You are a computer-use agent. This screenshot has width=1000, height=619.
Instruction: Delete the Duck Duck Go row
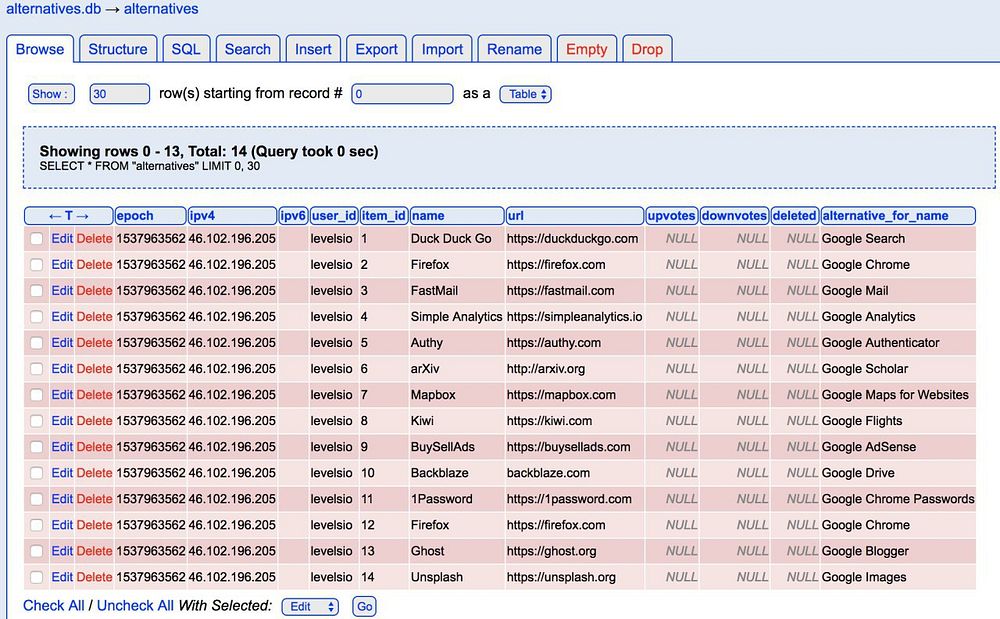[x=94, y=238]
